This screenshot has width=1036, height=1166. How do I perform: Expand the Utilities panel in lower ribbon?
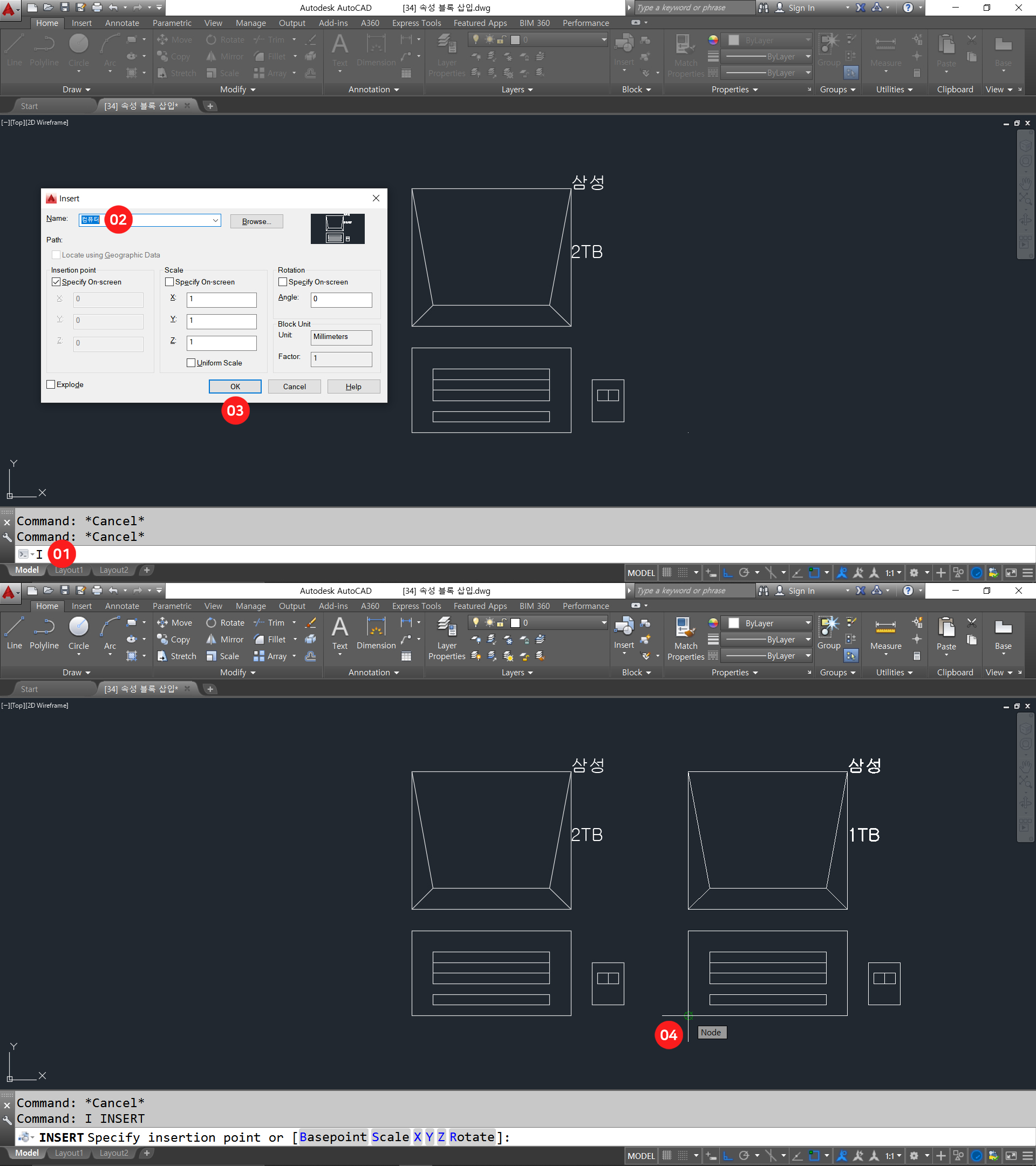click(894, 673)
